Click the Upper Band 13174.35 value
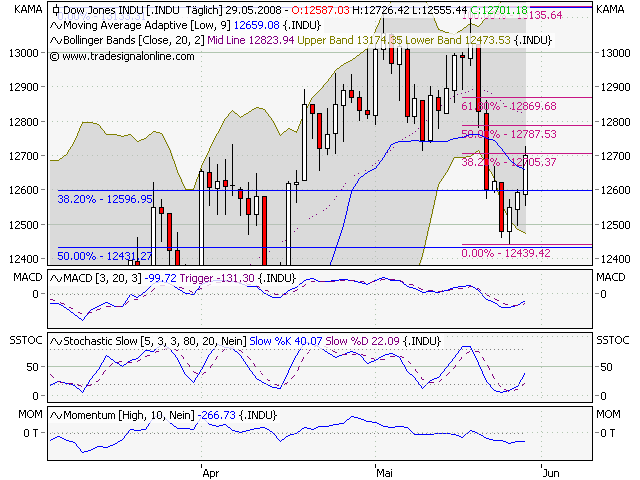640x480 pixels. click(x=350, y=40)
